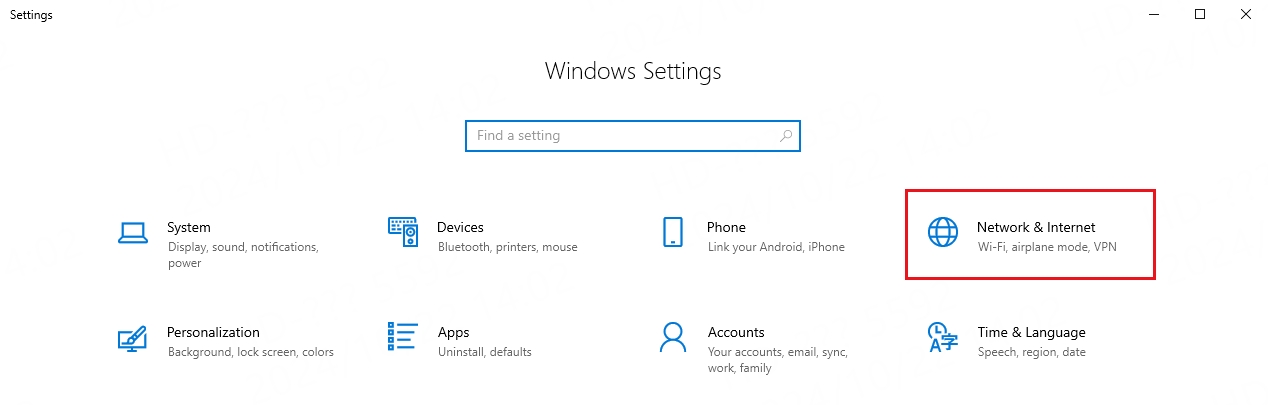Open the System settings label
1268x405 pixels.
[x=189, y=227]
